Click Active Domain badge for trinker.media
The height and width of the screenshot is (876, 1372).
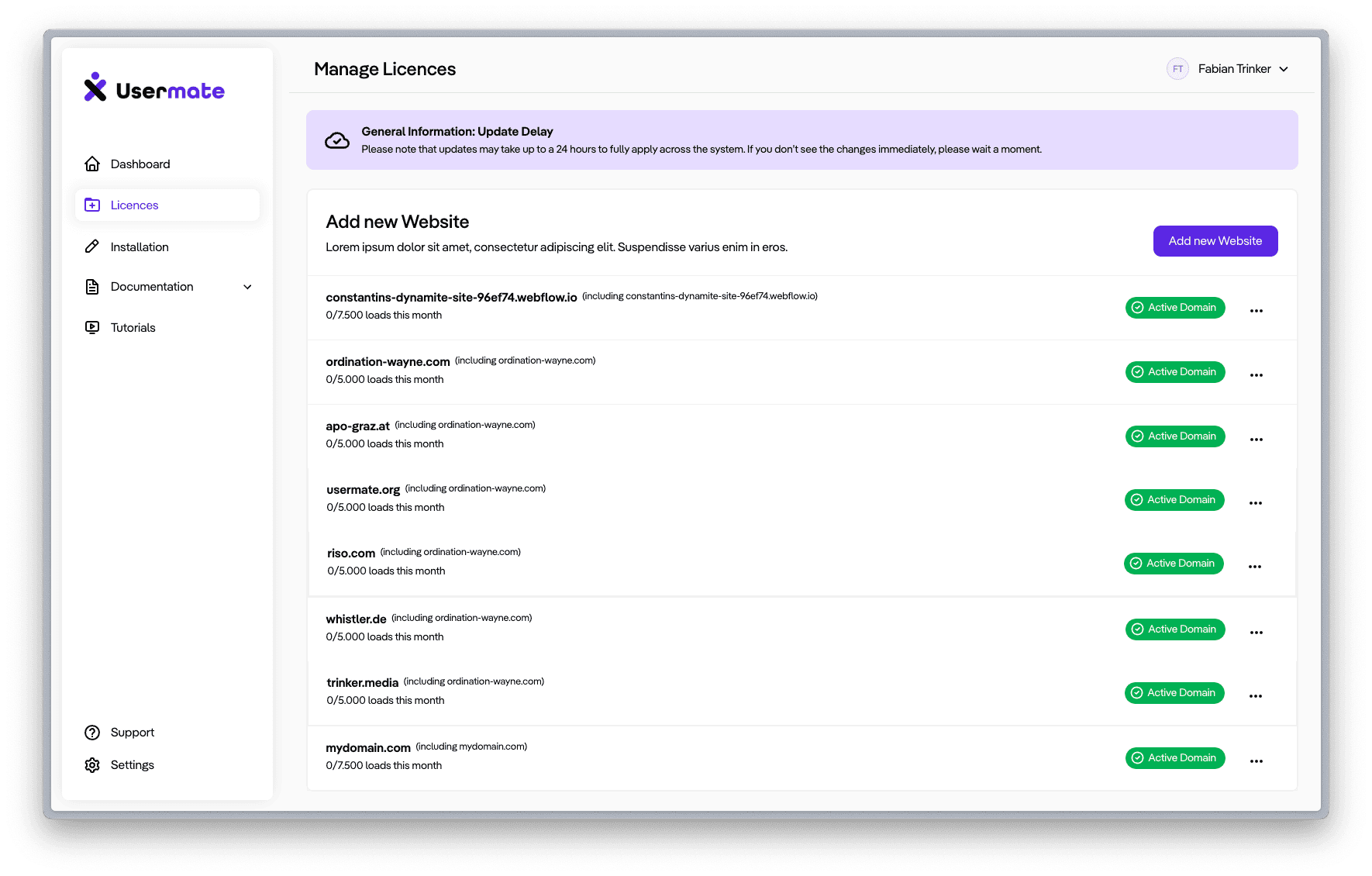coord(1174,693)
